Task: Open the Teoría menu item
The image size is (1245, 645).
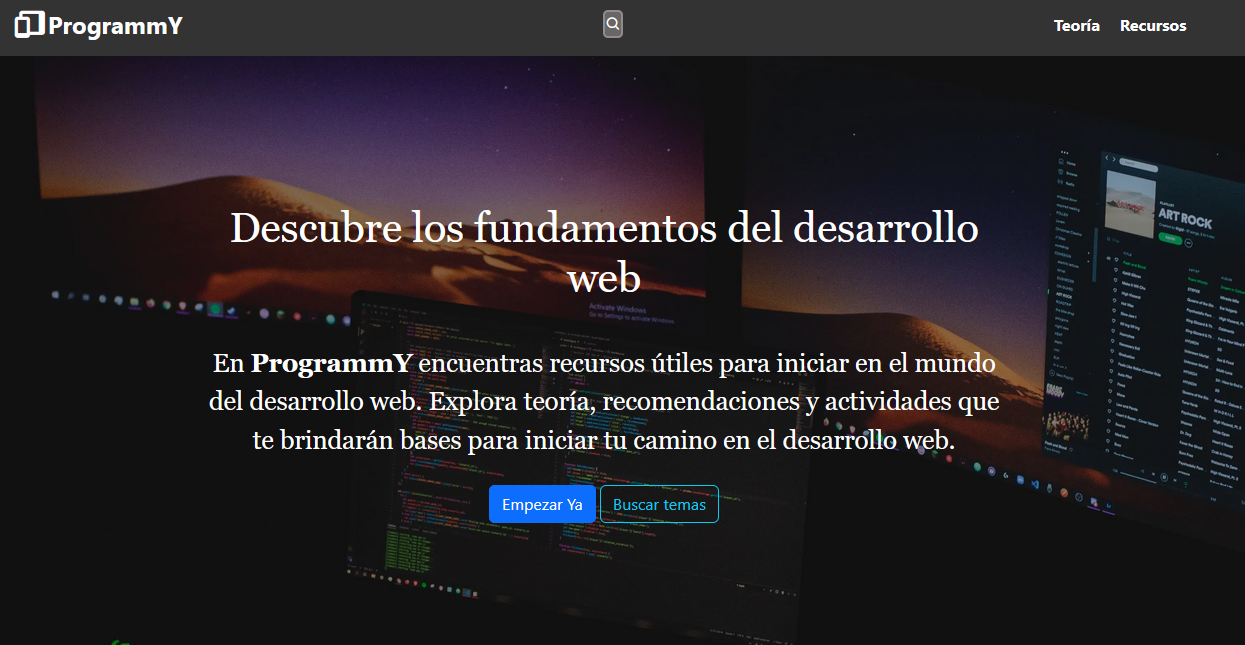Action: tap(1076, 26)
